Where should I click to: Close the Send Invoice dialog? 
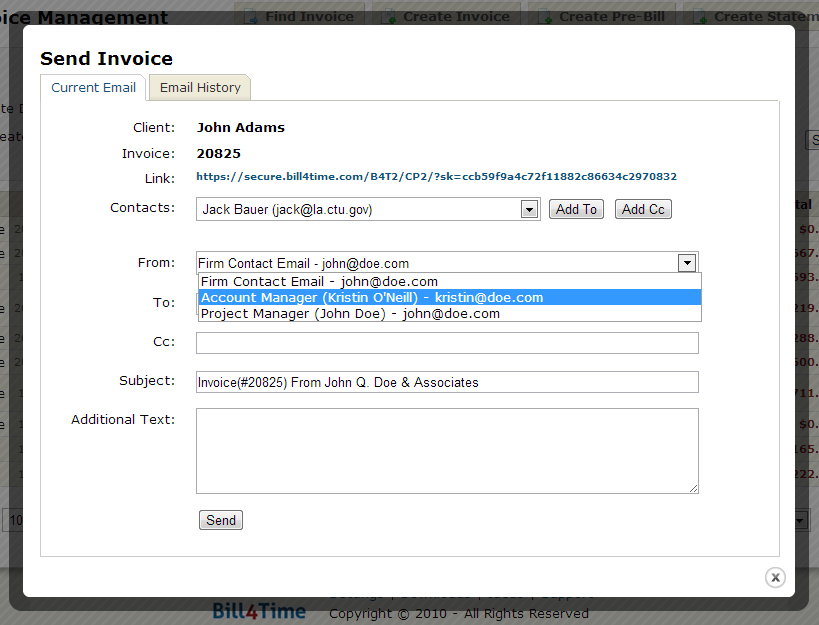(x=775, y=577)
